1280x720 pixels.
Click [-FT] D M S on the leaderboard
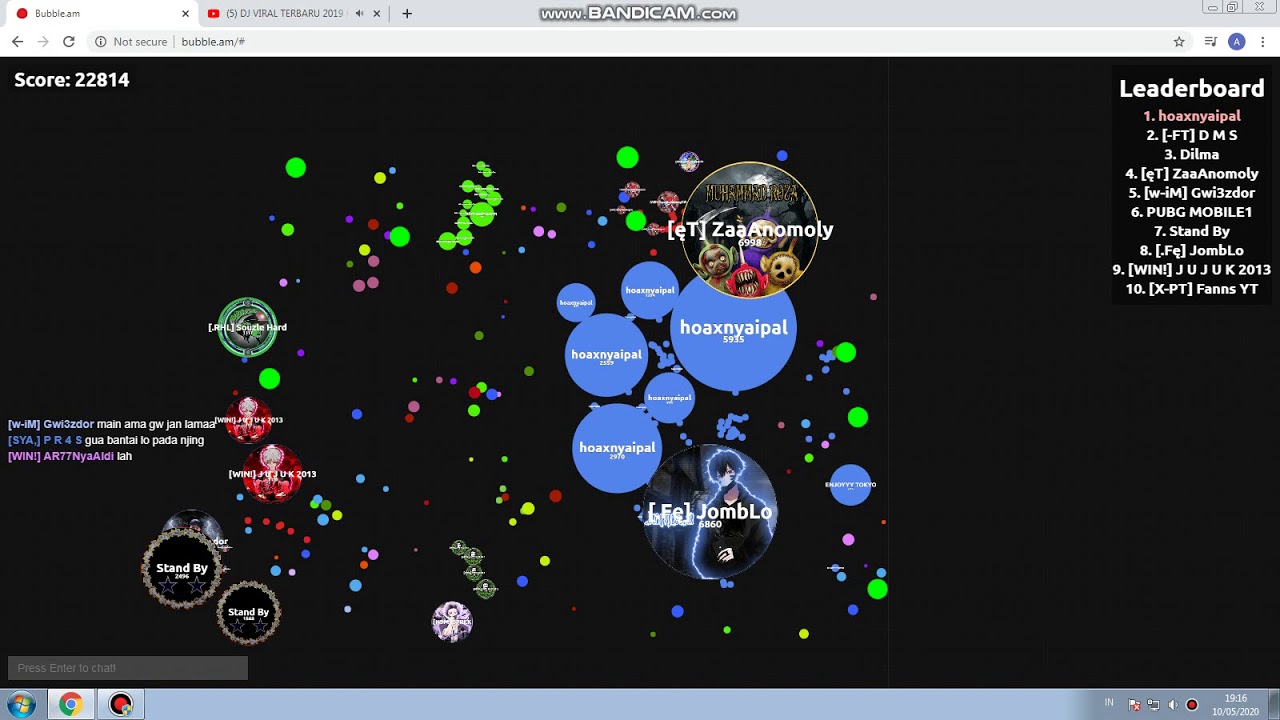pyautogui.click(x=1192, y=135)
